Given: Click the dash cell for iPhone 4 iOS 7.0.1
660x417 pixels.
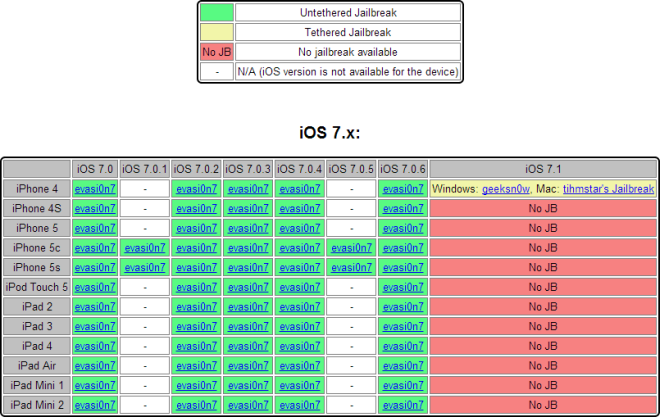Looking at the screenshot, I should [x=145, y=189].
